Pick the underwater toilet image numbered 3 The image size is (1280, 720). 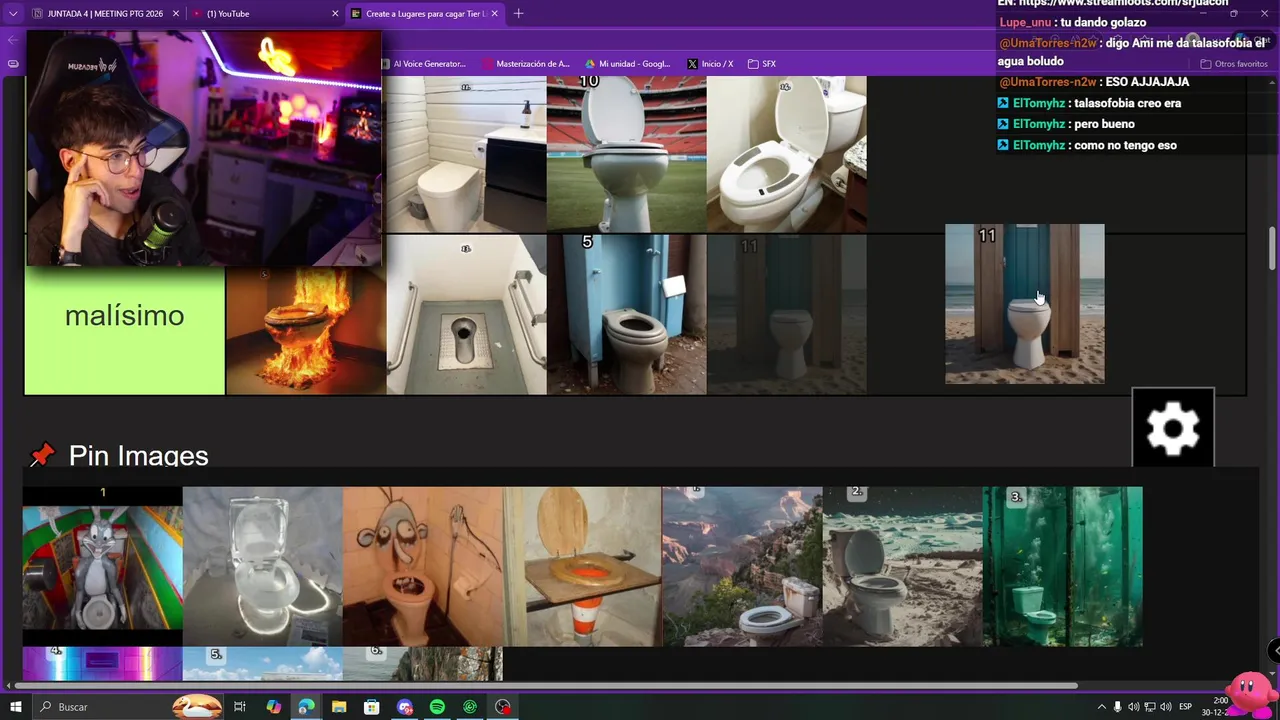click(1063, 566)
